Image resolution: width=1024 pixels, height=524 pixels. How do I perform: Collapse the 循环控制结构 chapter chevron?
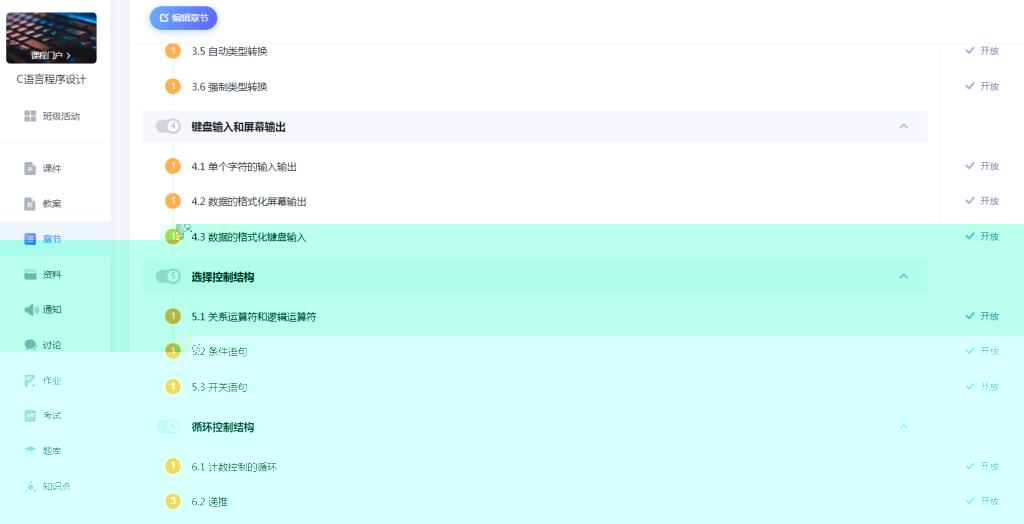[x=904, y=427]
